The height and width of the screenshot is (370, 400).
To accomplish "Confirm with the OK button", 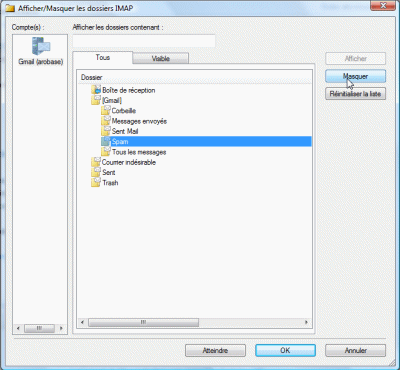I will point(285,351).
